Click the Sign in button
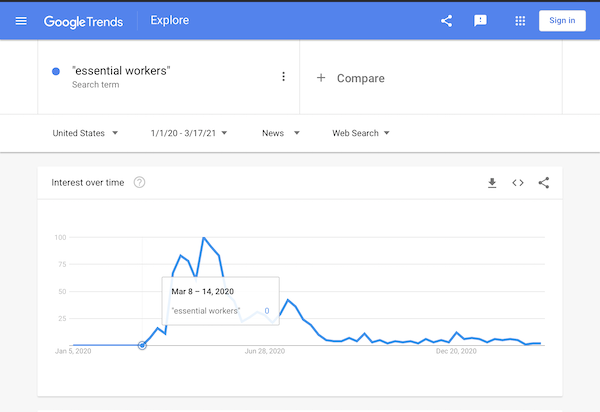 [x=562, y=20]
